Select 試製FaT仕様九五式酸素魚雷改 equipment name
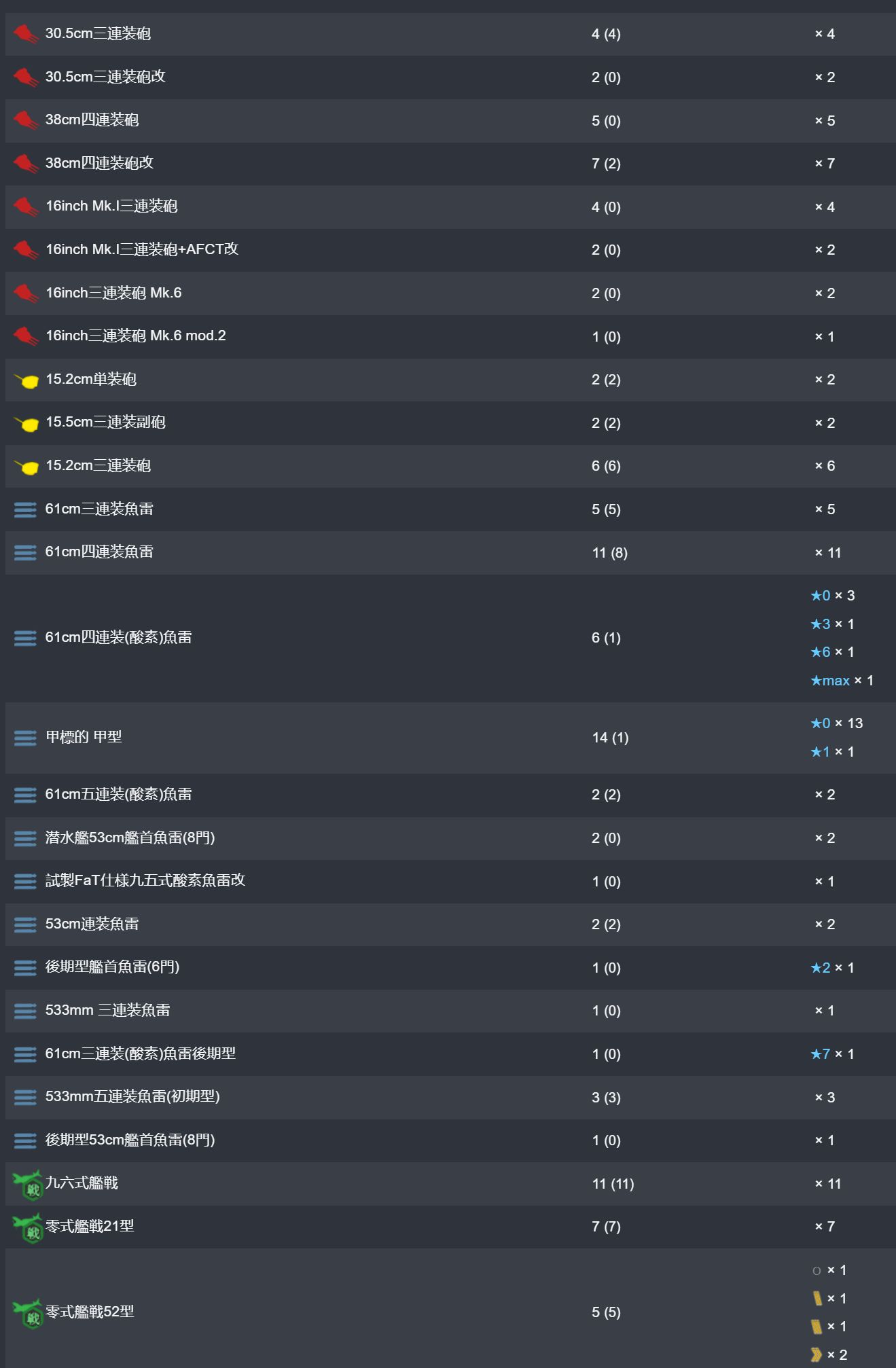Image resolution: width=896 pixels, height=1368 pixels. point(145,880)
